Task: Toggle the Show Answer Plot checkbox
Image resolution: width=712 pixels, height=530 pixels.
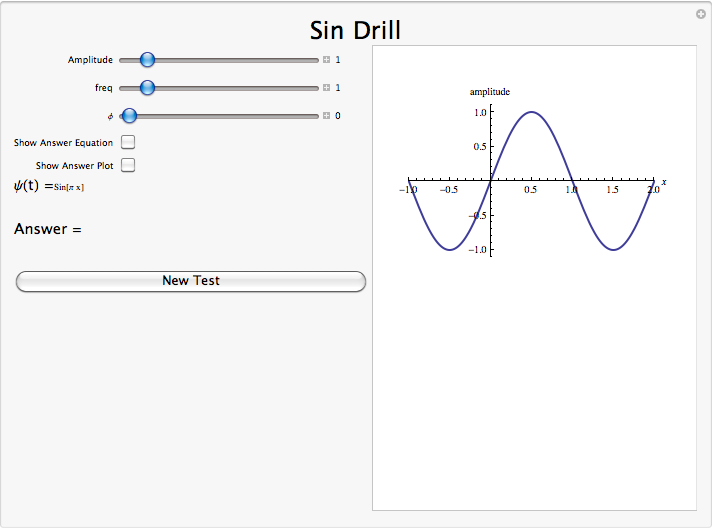Action: pos(128,165)
